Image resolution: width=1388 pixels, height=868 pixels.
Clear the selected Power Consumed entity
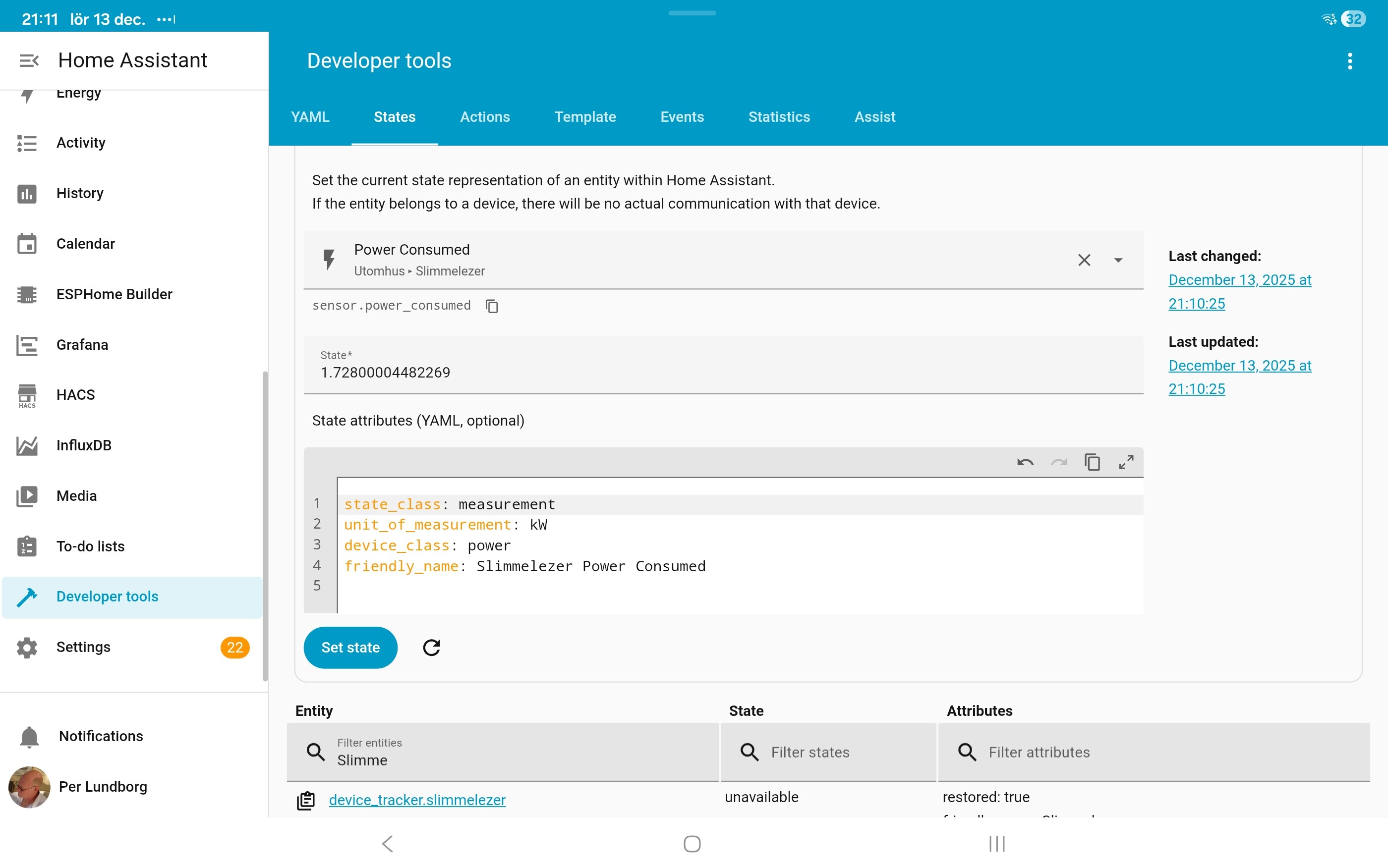coord(1084,260)
